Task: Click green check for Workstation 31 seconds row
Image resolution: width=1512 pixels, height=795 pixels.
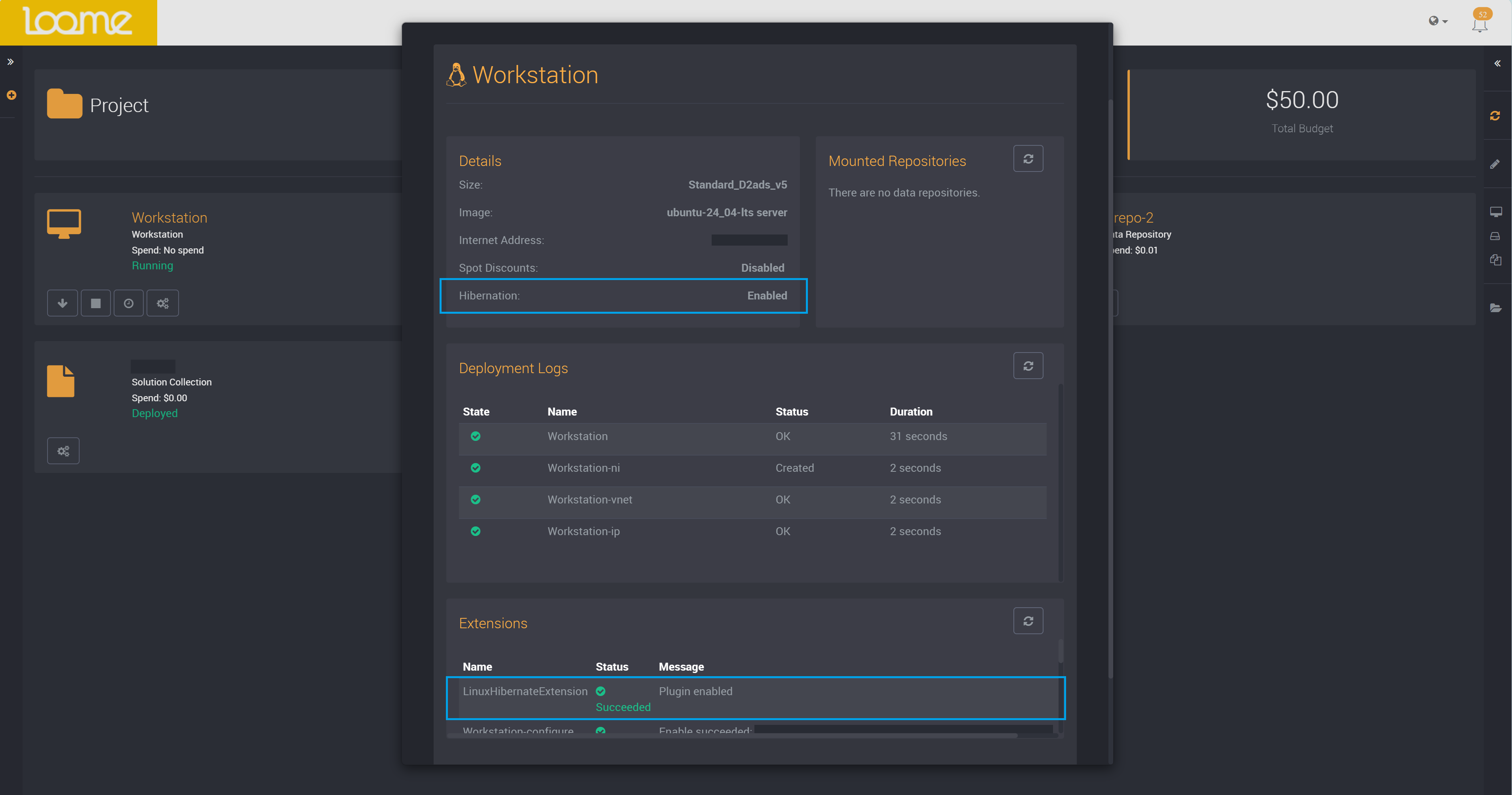Action: point(476,436)
